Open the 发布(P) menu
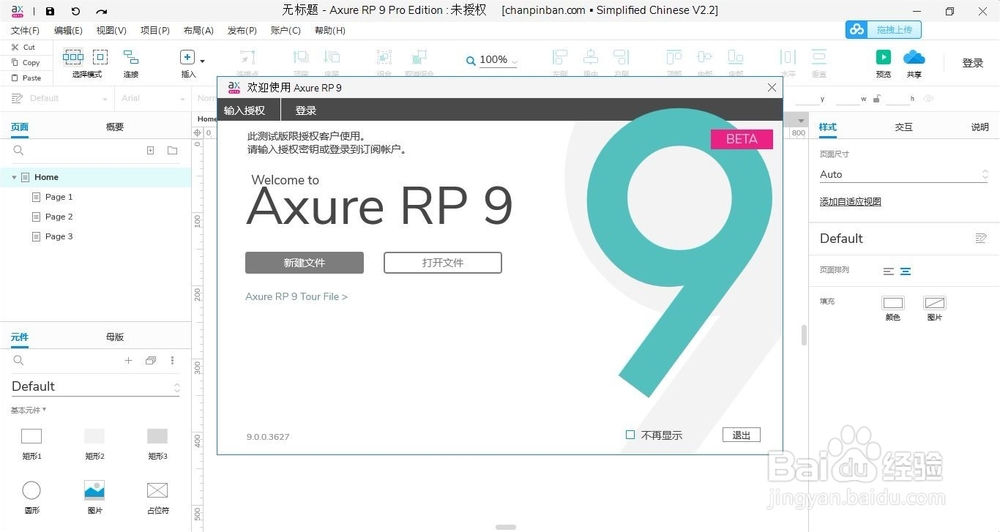 [242, 30]
